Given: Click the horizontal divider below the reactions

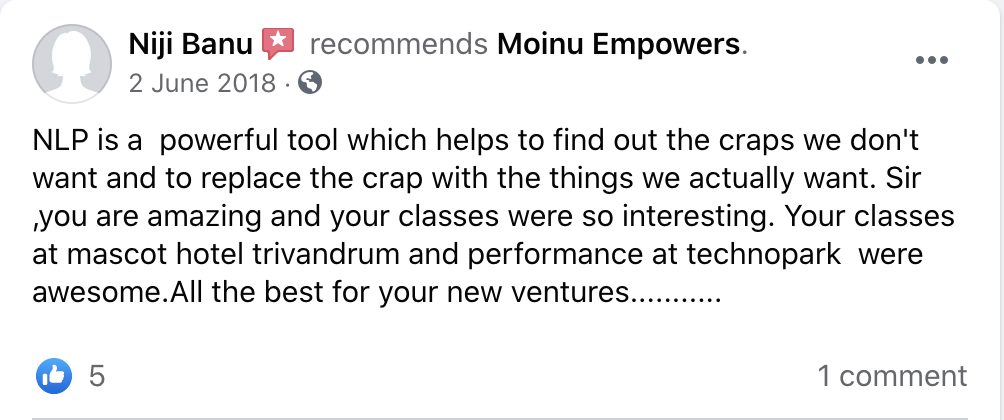Looking at the screenshot, I should pos(502,417).
